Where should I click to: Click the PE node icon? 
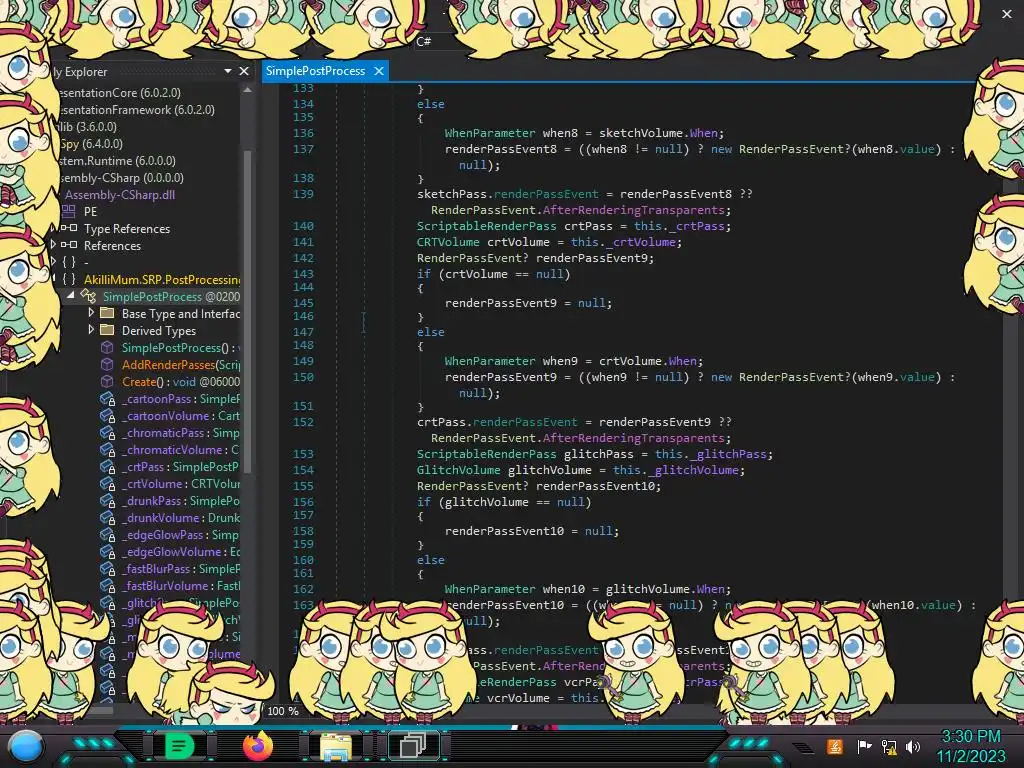pos(69,212)
